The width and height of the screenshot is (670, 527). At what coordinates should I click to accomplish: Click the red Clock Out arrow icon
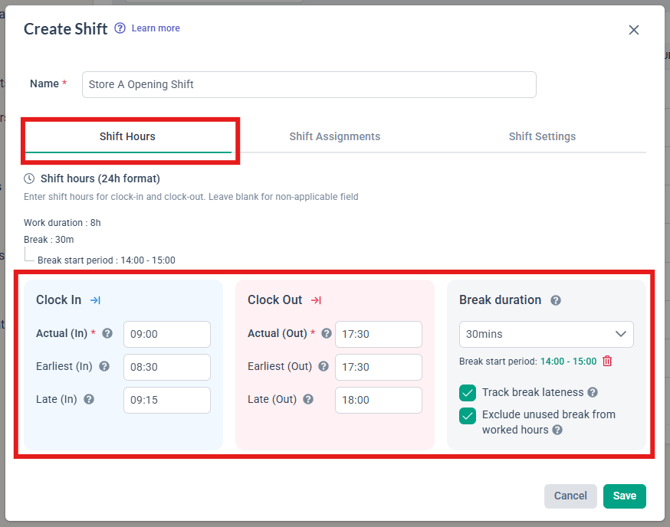[x=316, y=300]
